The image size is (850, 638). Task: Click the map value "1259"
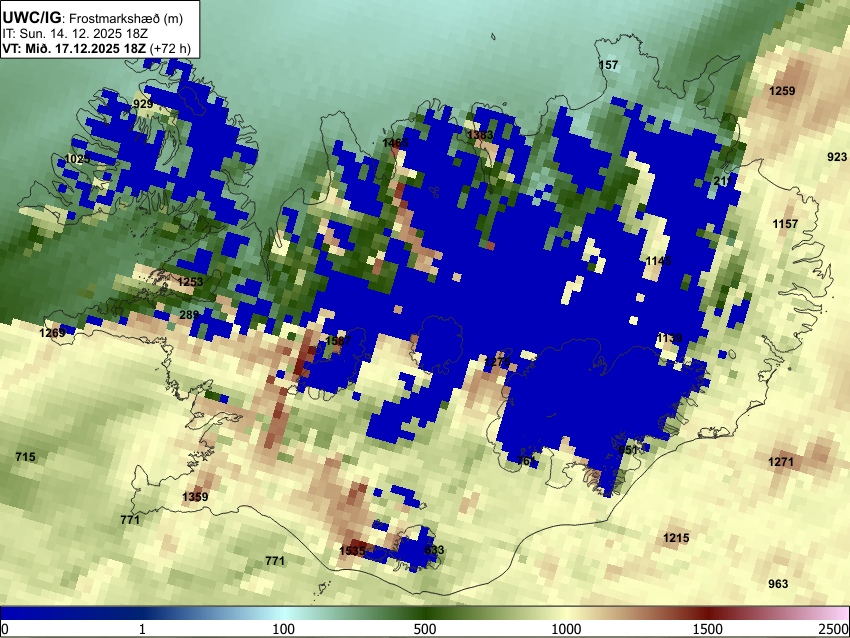pos(782,91)
